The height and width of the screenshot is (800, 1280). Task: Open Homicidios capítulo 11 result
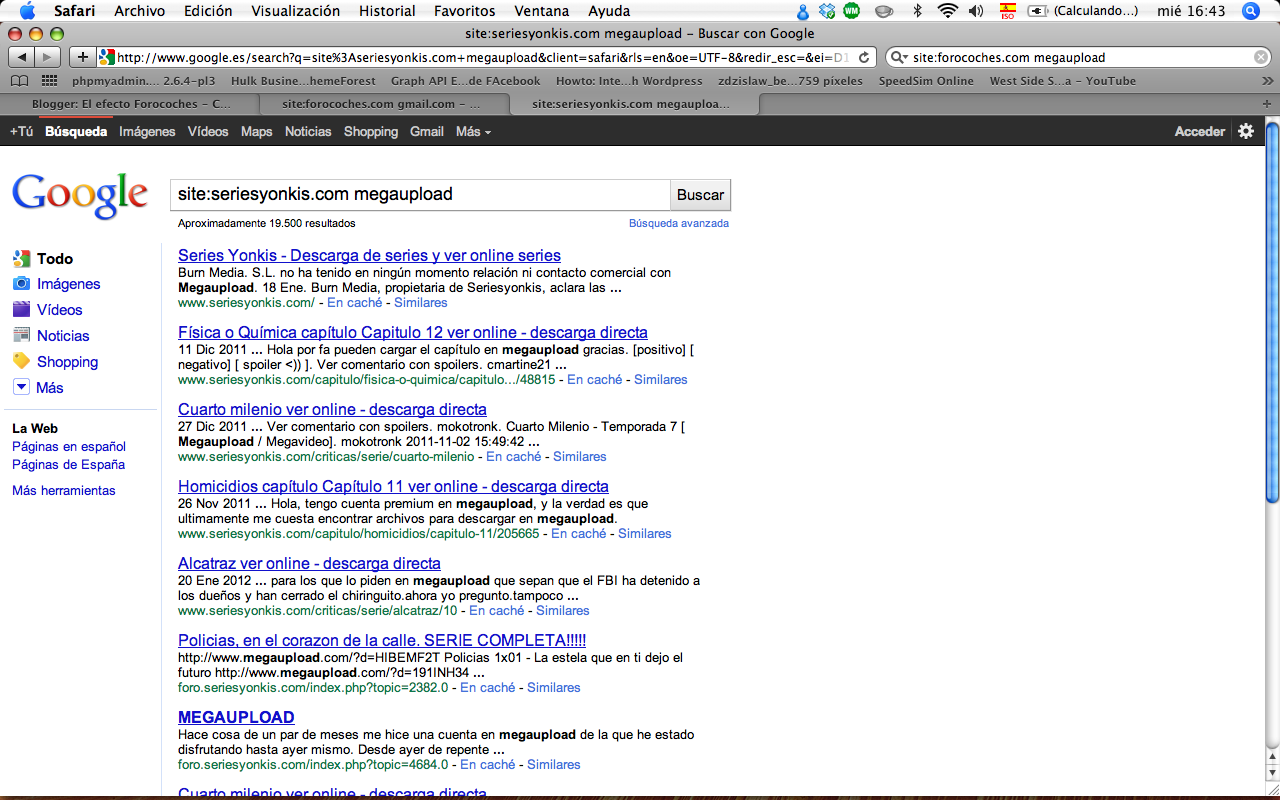[x=393, y=487]
